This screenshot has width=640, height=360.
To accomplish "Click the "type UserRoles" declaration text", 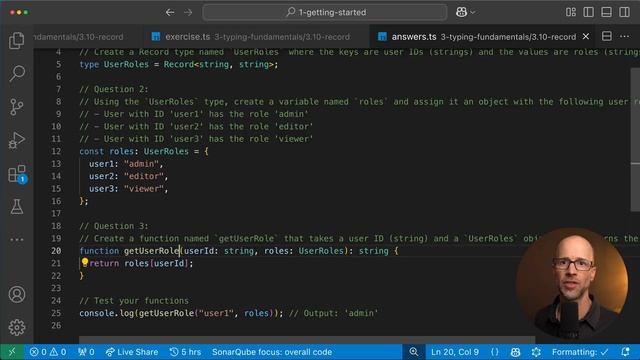I will (114, 64).
